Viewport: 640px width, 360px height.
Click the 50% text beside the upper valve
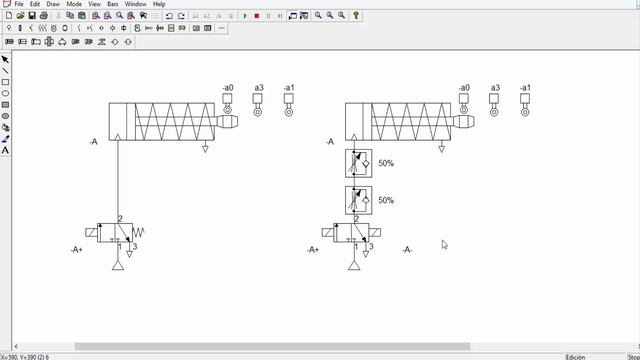click(x=386, y=163)
